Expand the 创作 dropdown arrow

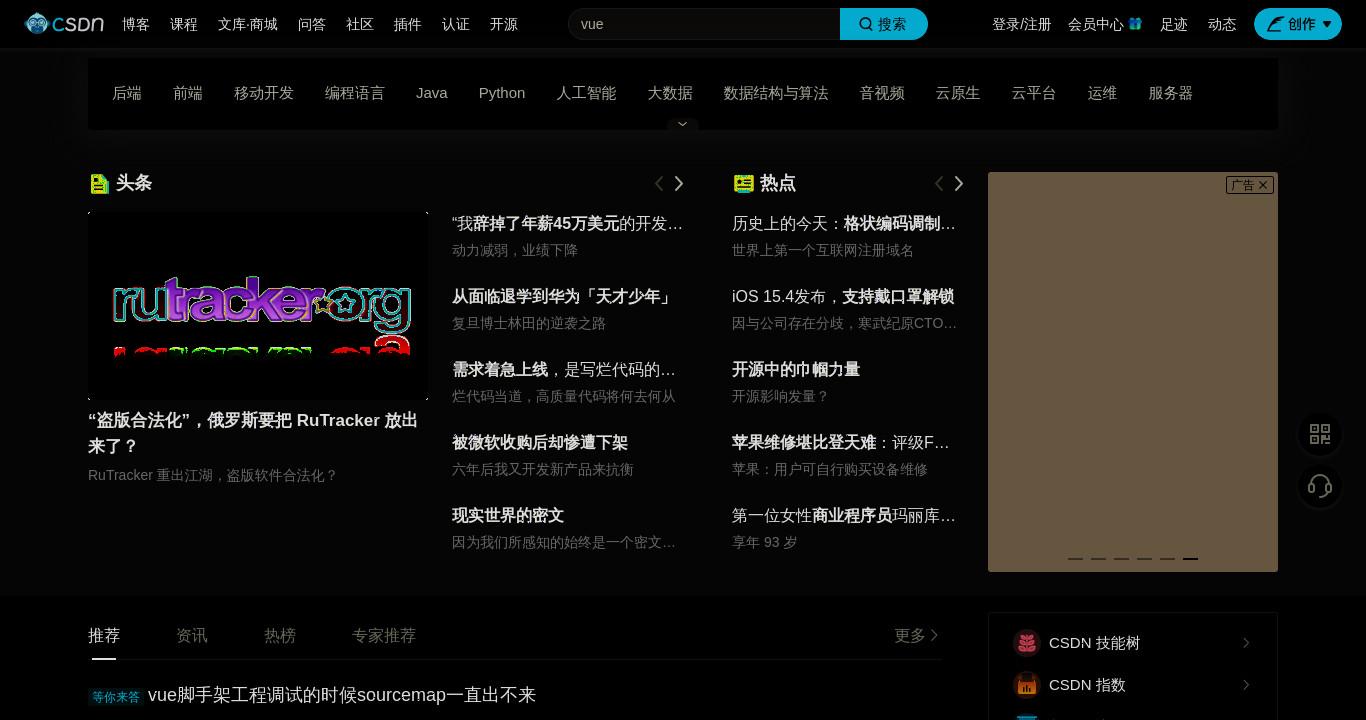click(1327, 24)
